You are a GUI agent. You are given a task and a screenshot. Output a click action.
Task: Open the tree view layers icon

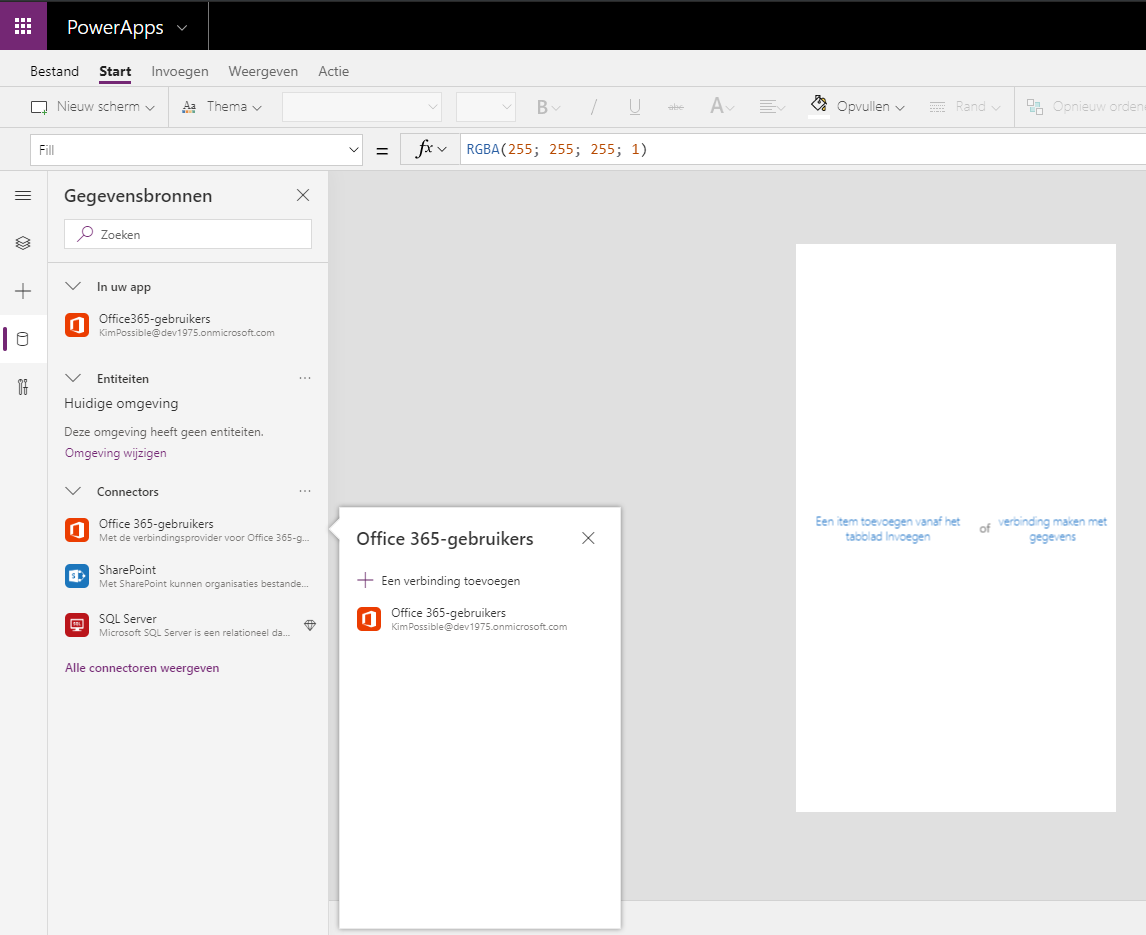tap(23, 243)
